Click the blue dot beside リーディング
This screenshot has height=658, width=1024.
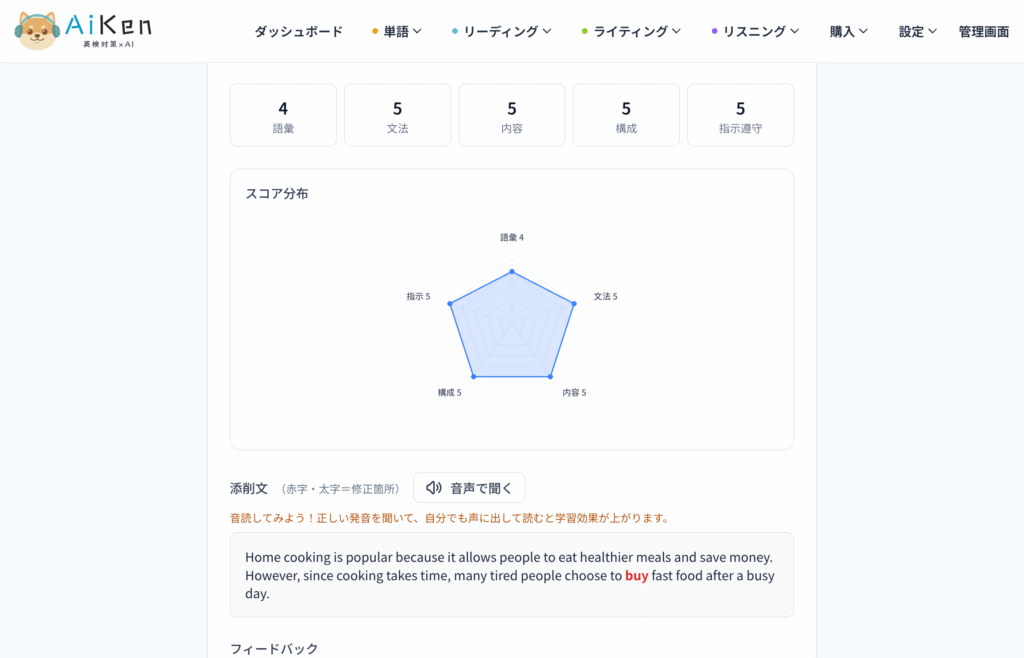tap(455, 31)
